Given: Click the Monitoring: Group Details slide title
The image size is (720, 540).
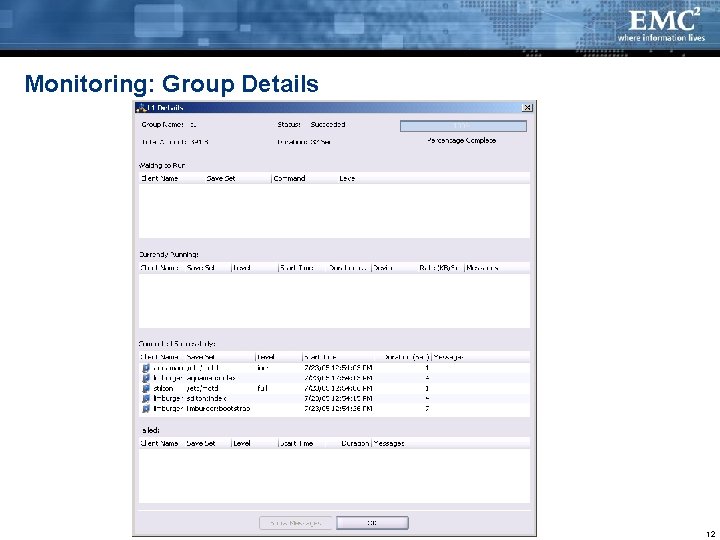Looking at the screenshot, I should tap(172, 84).
